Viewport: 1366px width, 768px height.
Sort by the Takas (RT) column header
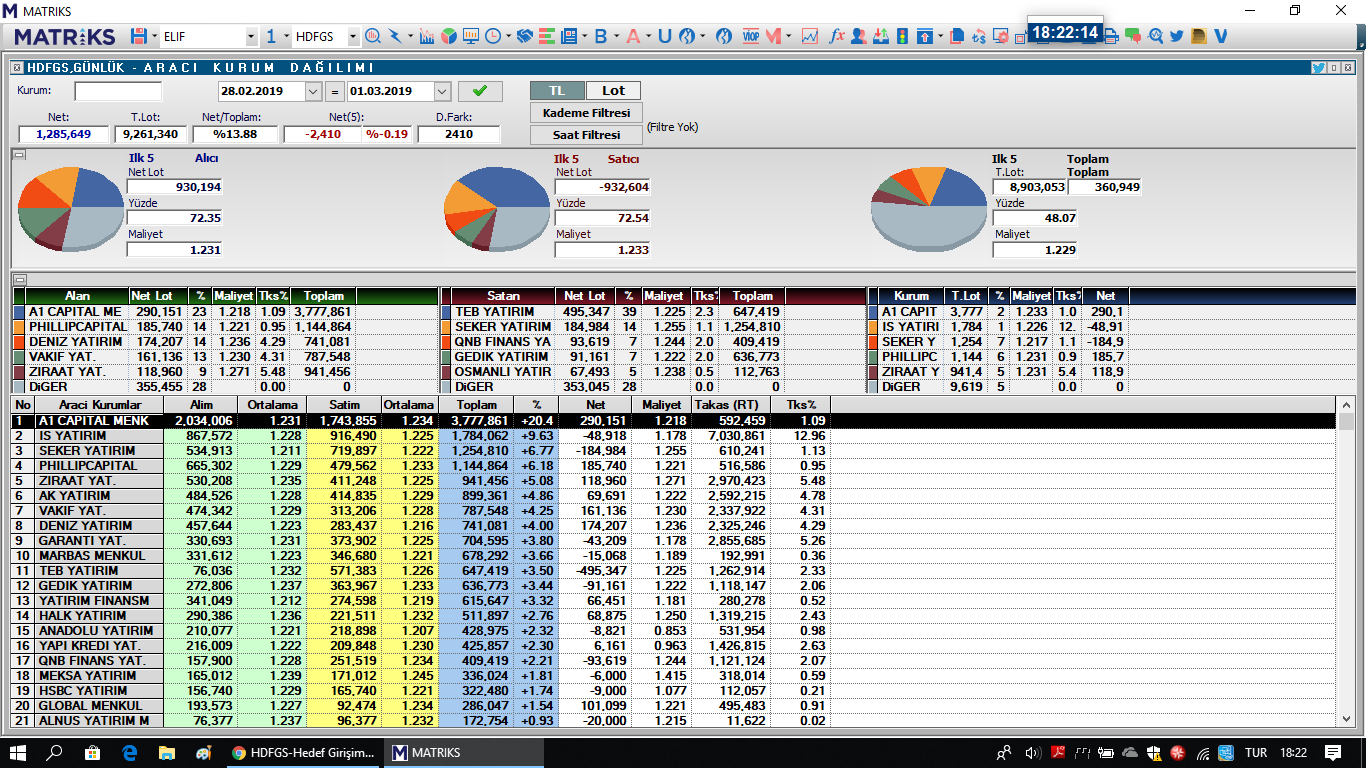coord(729,404)
